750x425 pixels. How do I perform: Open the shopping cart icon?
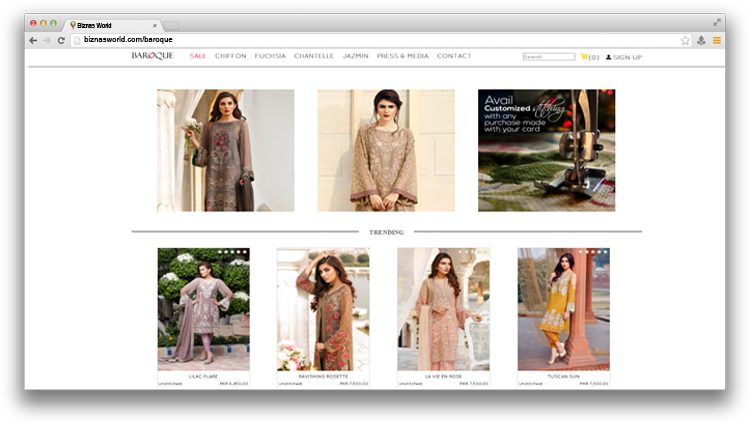584,57
